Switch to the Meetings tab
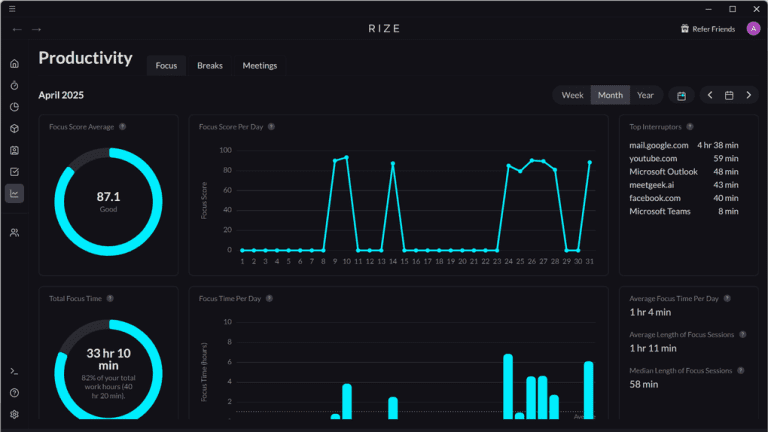 [260, 66]
